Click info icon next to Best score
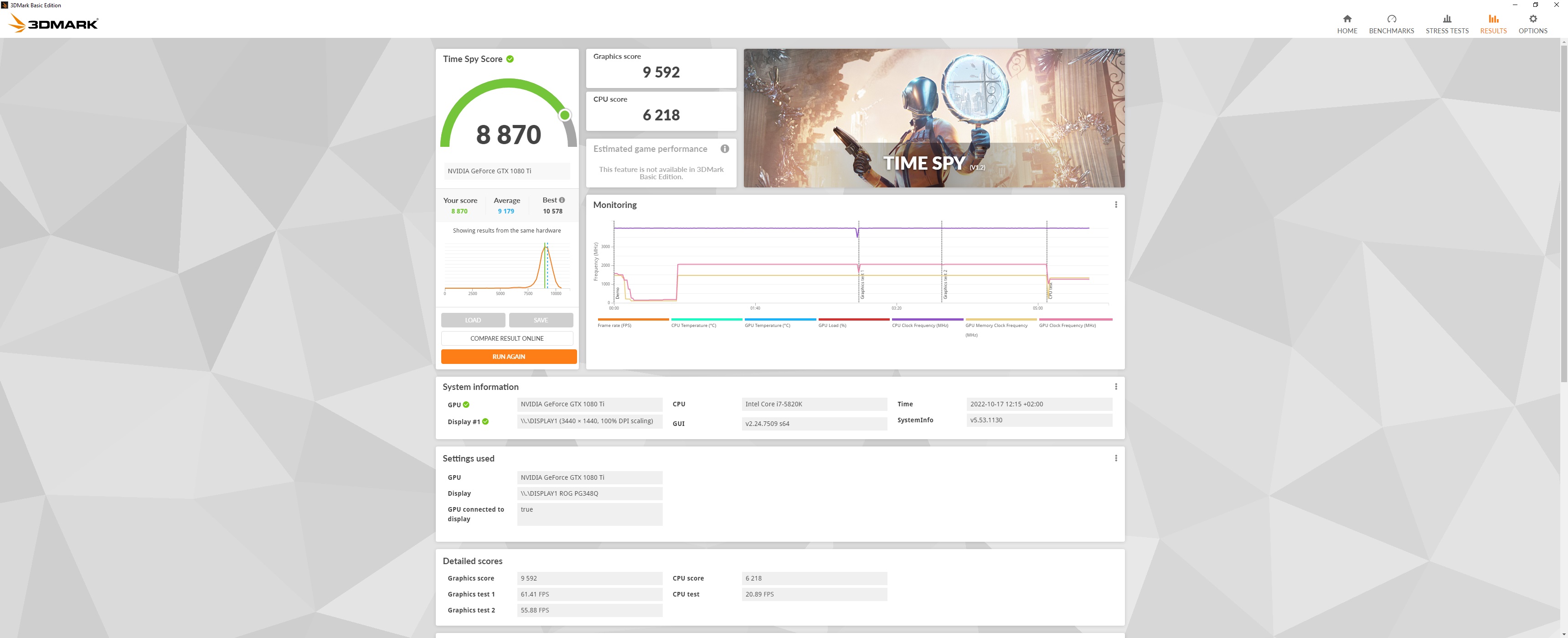The height and width of the screenshot is (638, 1568). pos(562,200)
